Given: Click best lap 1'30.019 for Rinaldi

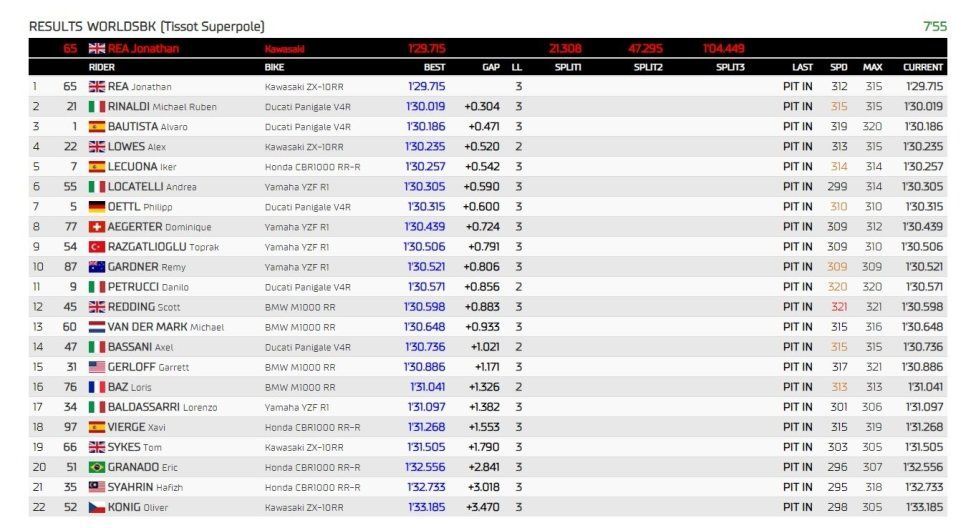Looking at the screenshot, I should point(426,106).
